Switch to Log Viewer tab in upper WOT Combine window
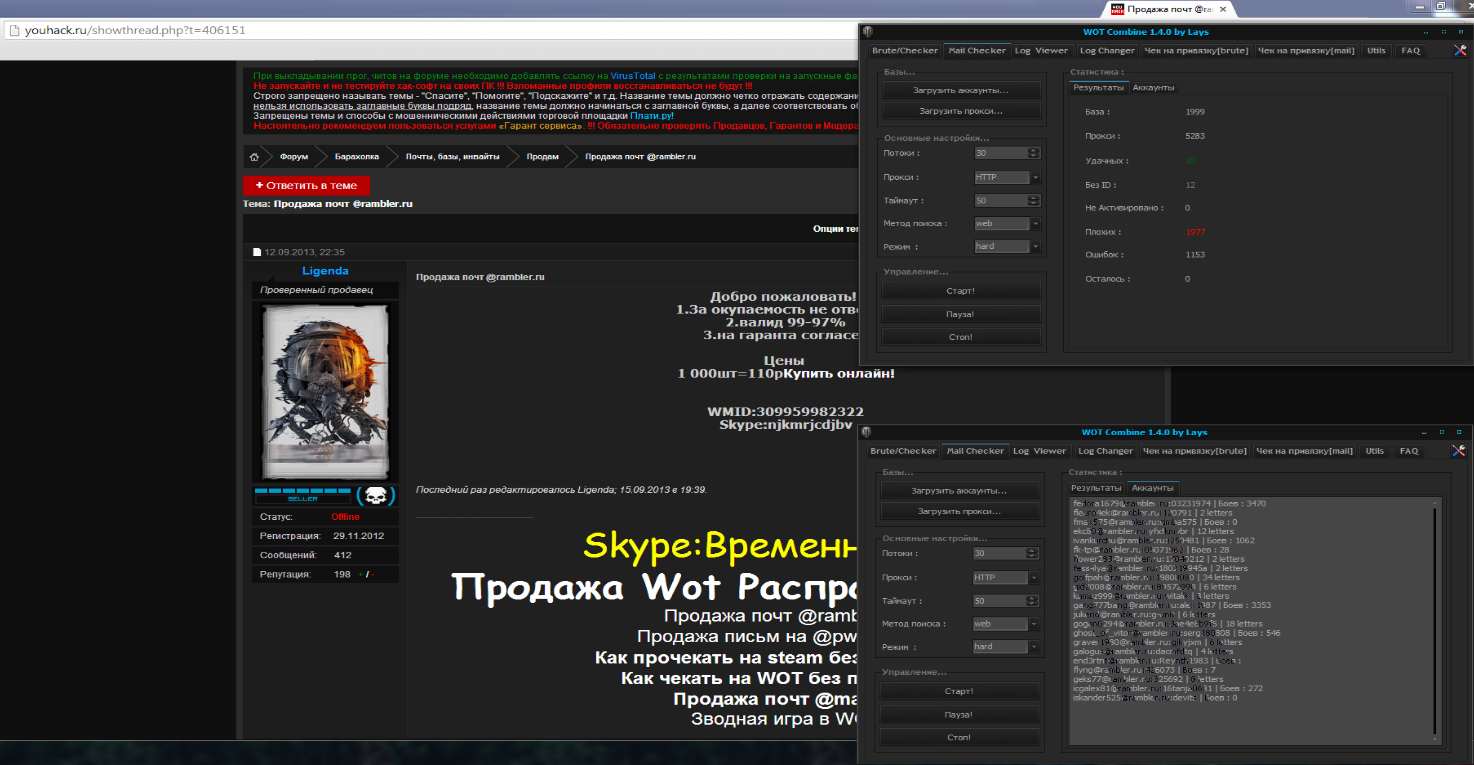The width and height of the screenshot is (1474, 765). 1041,51
